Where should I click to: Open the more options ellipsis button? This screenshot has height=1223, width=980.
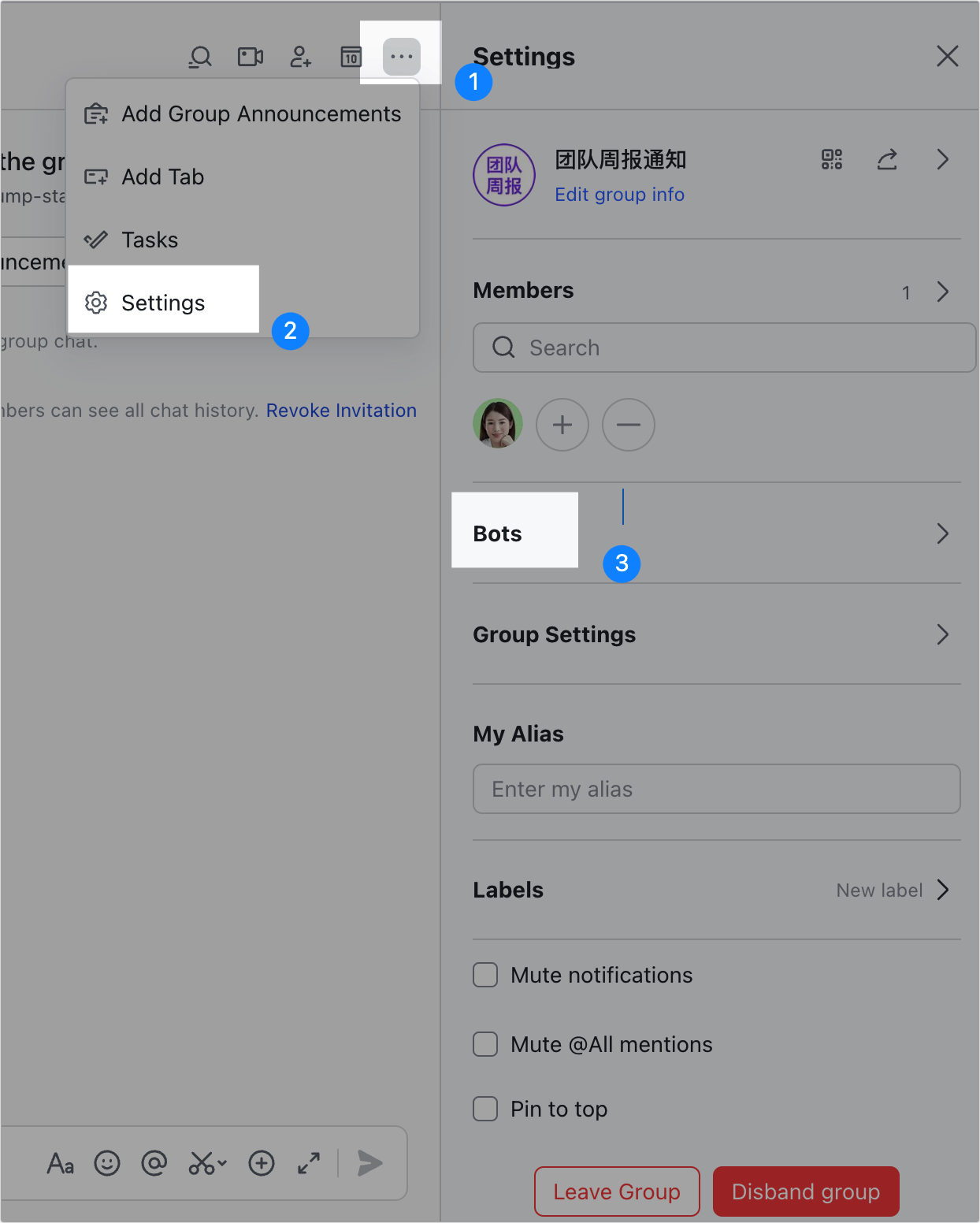pos(402,57)
